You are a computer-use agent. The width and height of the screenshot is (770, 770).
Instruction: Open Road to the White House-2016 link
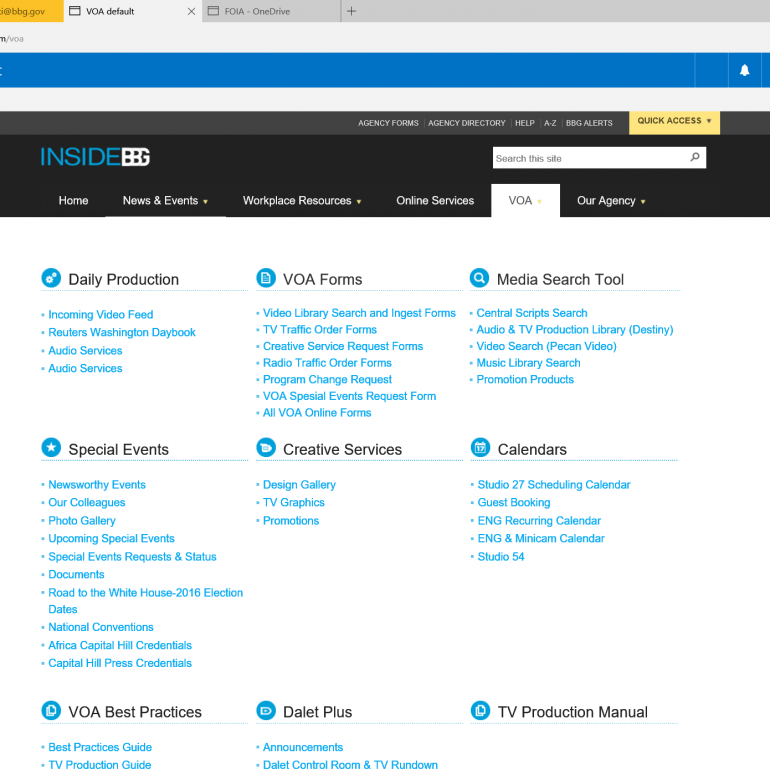coord(145,601)
